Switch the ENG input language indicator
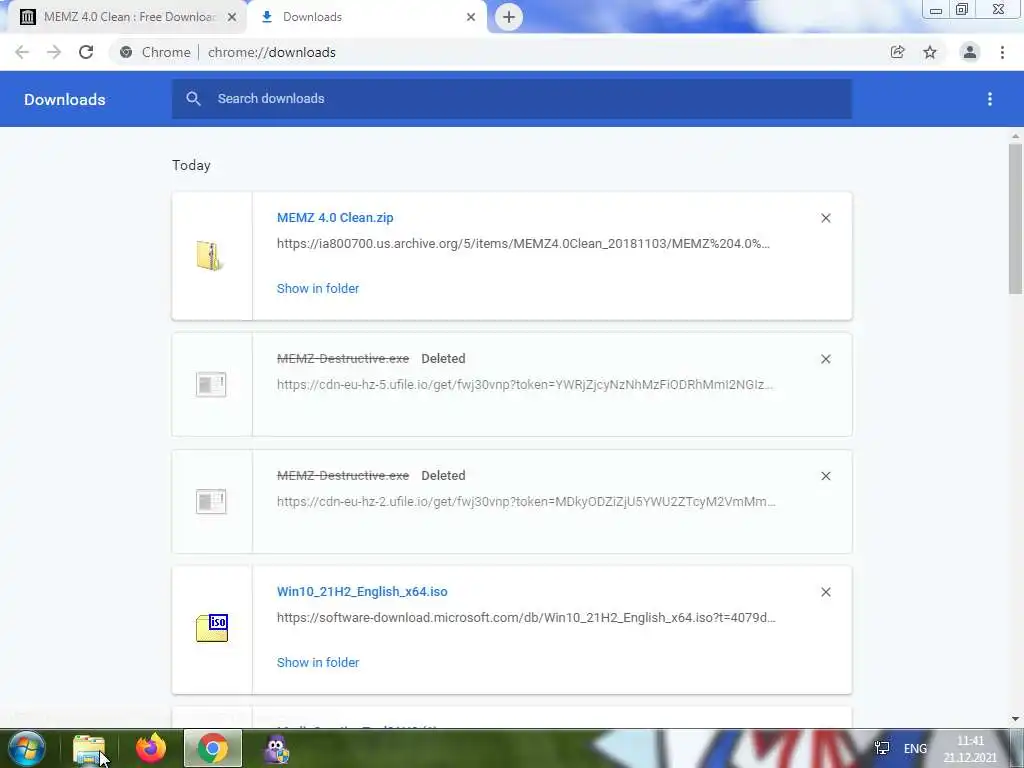1024x768 pixels. pos(915,749)
